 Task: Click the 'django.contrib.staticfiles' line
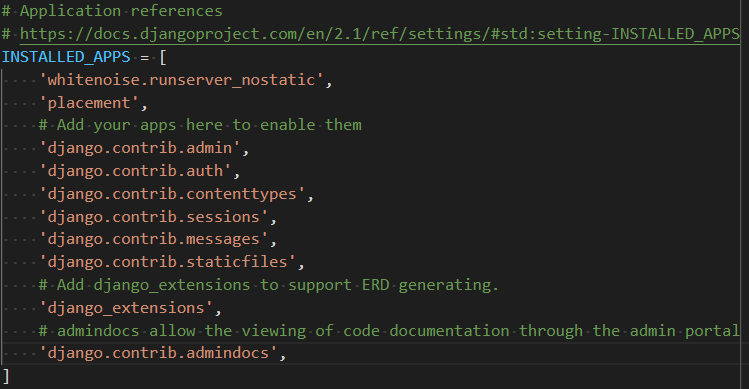[x=167, y=262]
